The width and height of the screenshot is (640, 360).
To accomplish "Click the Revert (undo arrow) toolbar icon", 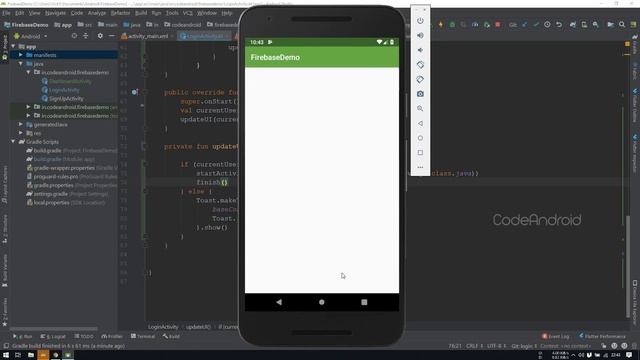I will coord(559,25).
